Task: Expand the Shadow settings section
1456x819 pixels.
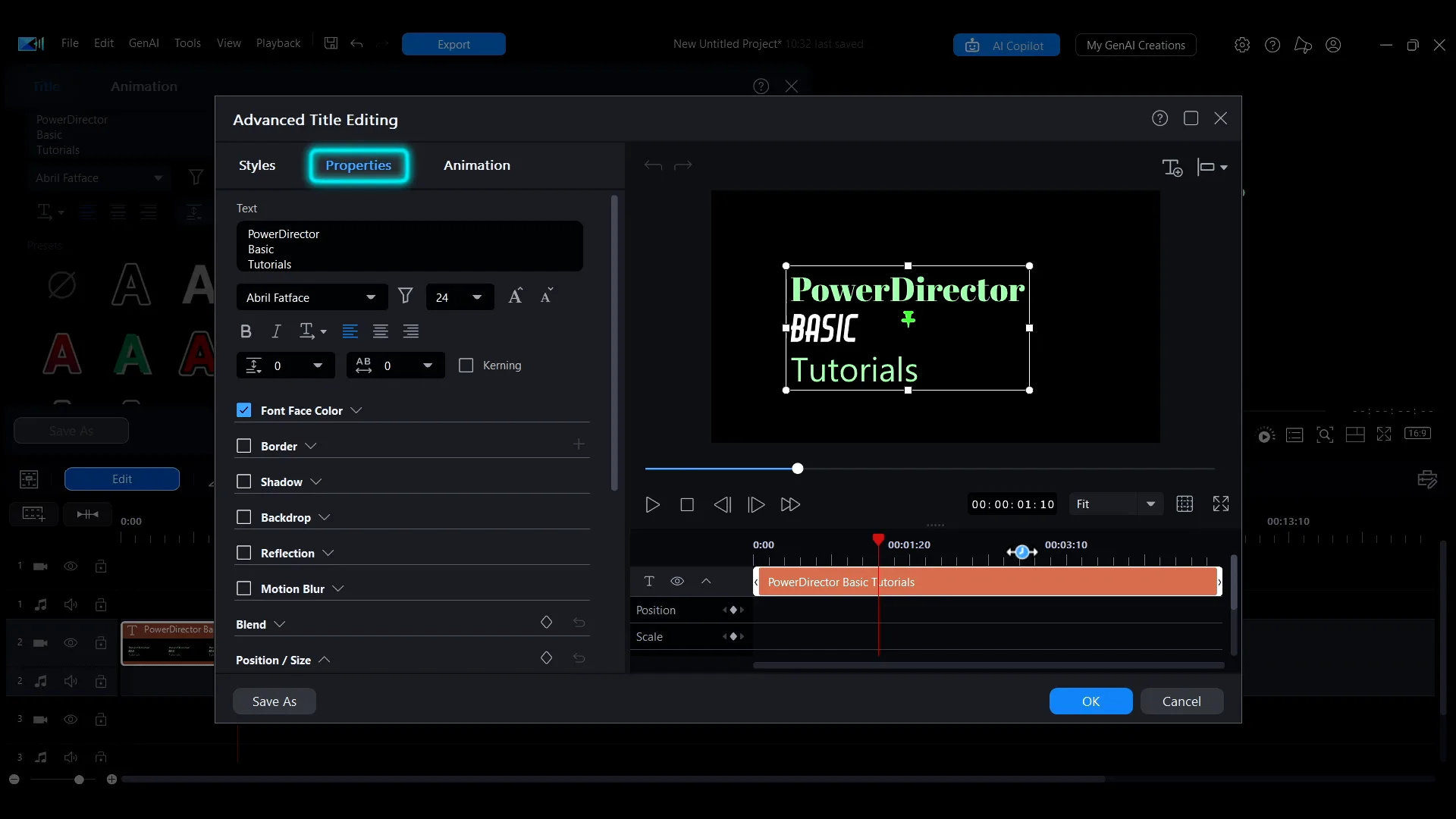Action: tap(316, 482)
